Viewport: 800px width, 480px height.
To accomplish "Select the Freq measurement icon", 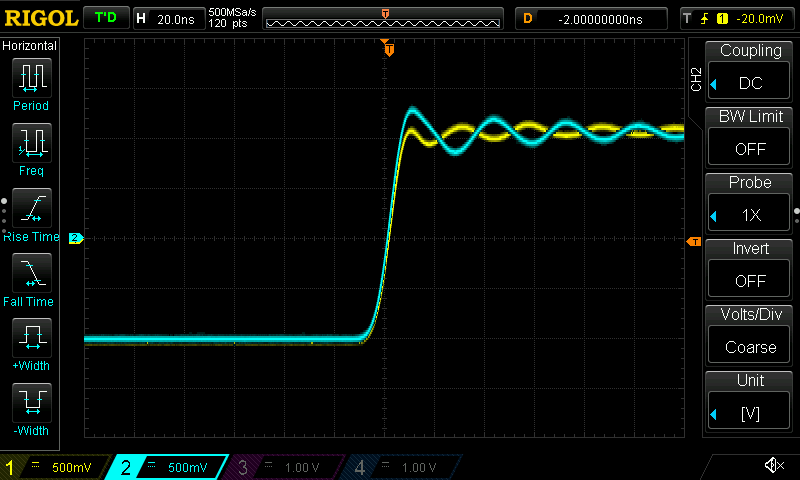I will click(32, 142).
